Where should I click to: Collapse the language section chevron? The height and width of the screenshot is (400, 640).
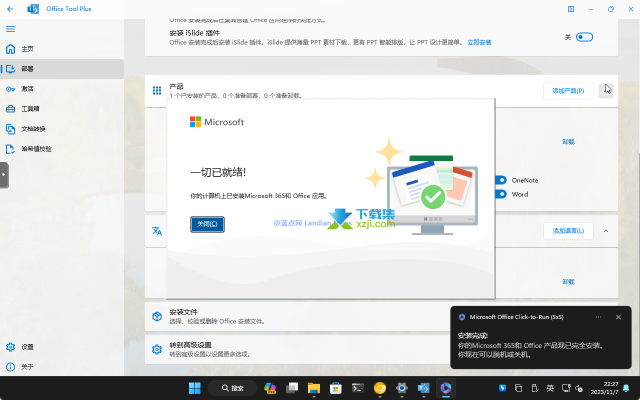(x=606, y=230)
